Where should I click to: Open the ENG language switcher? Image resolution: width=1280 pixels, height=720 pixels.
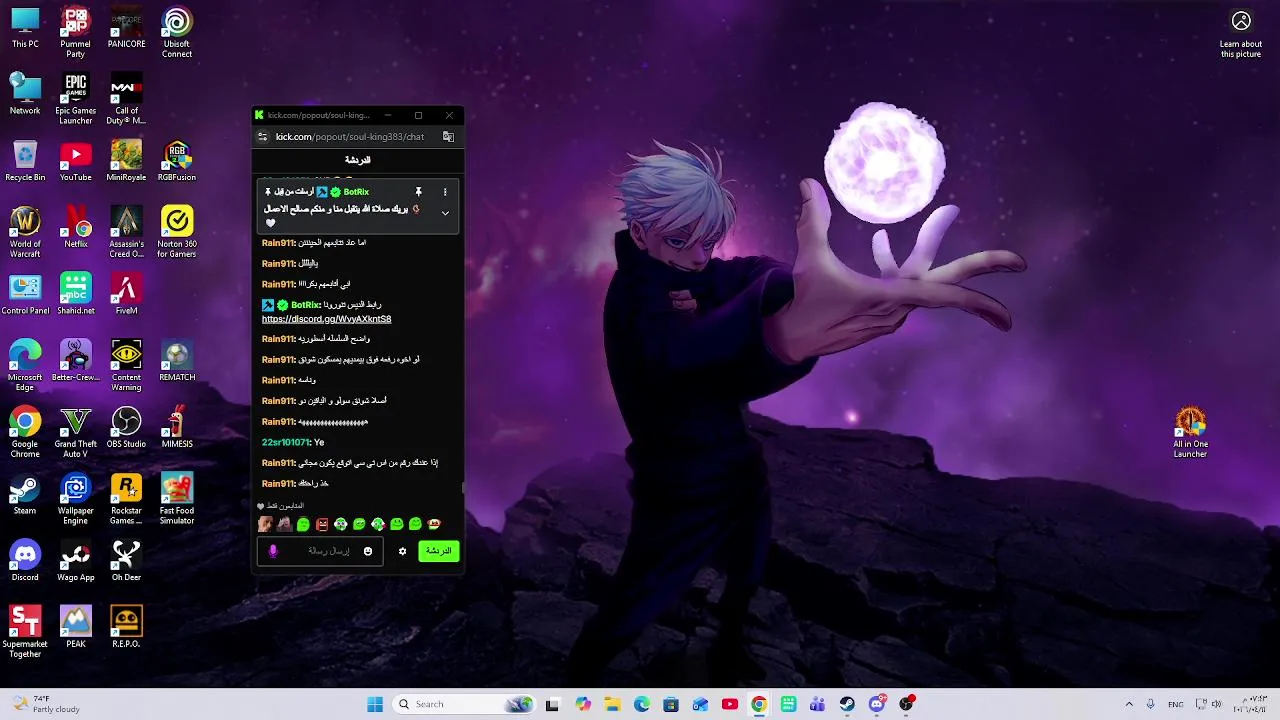click(1176, 704)
